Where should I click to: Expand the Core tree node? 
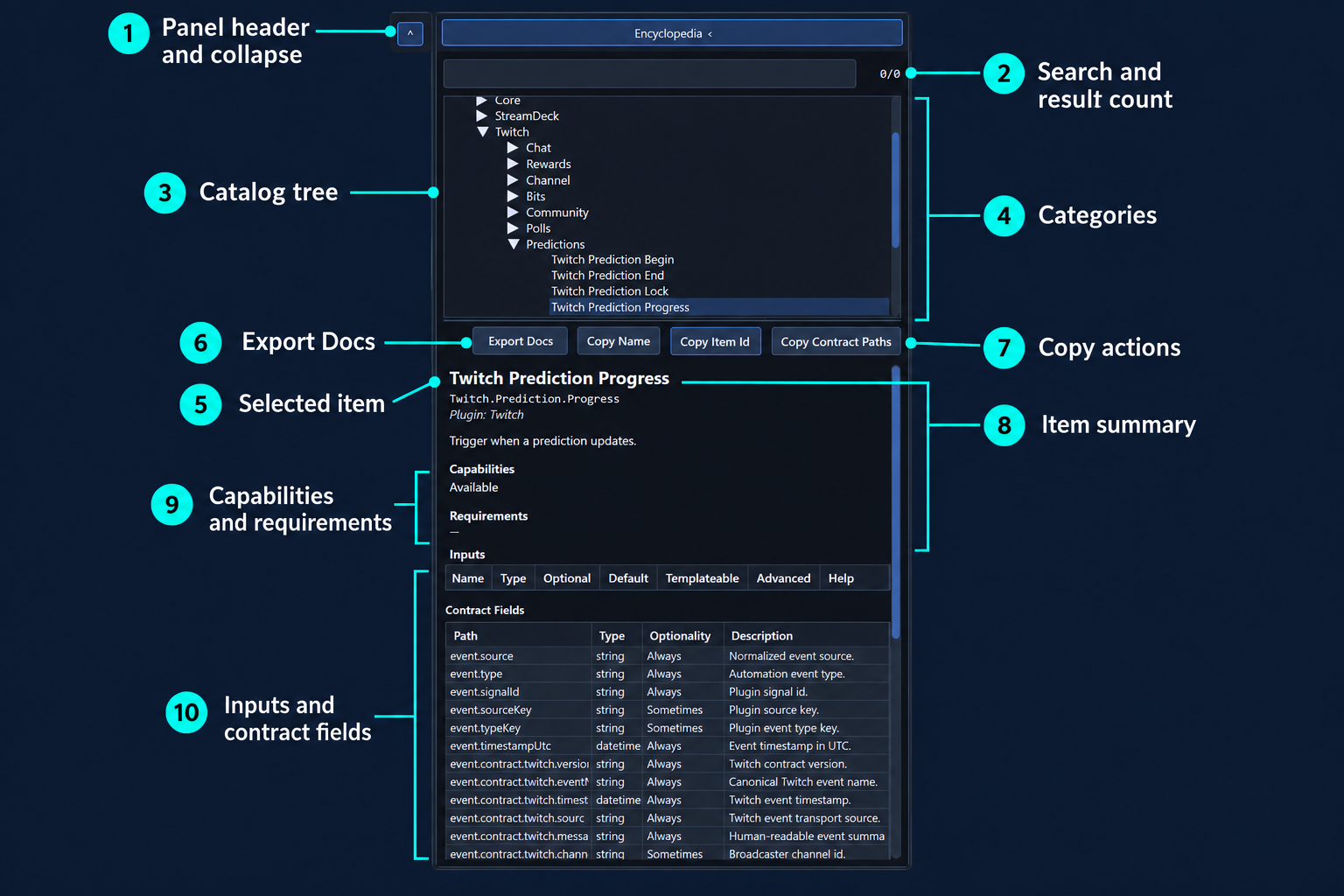point(481,101)
